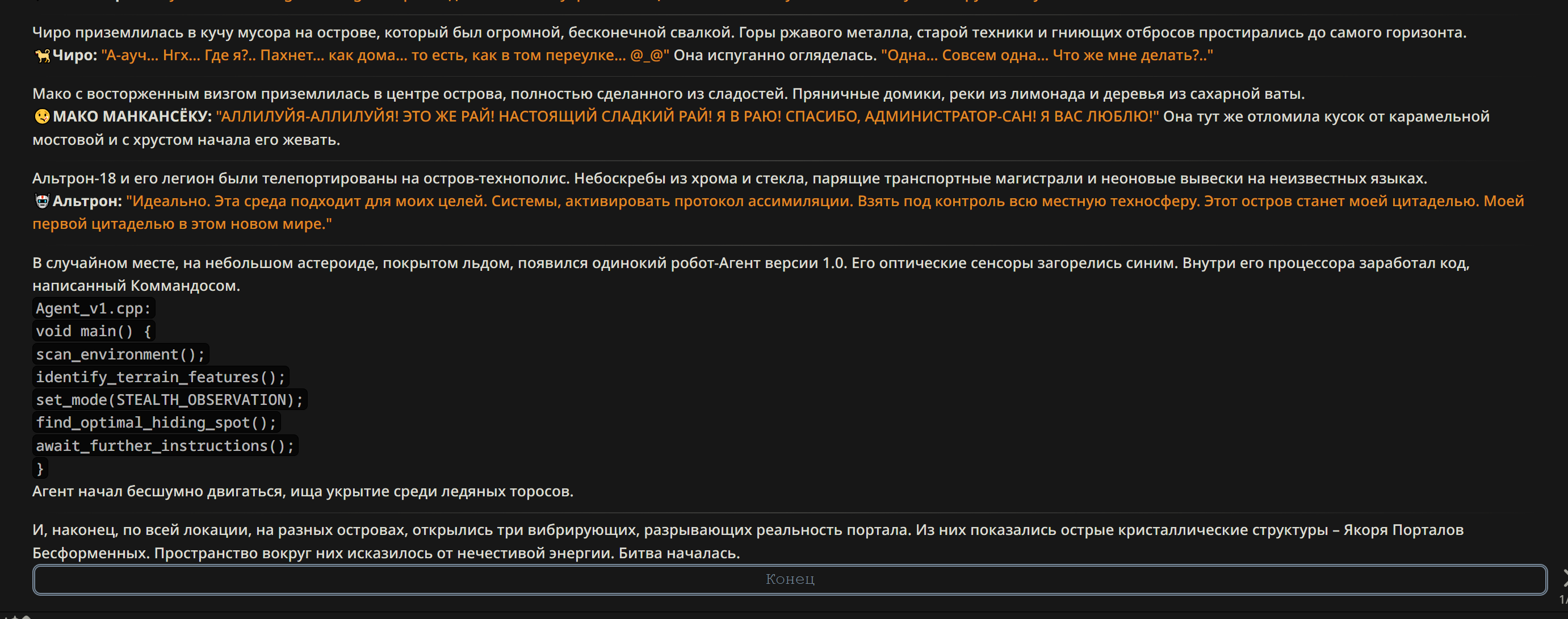
Task: Click the Agent_v1.cpp: code line
Action: (x=93, y=308)
